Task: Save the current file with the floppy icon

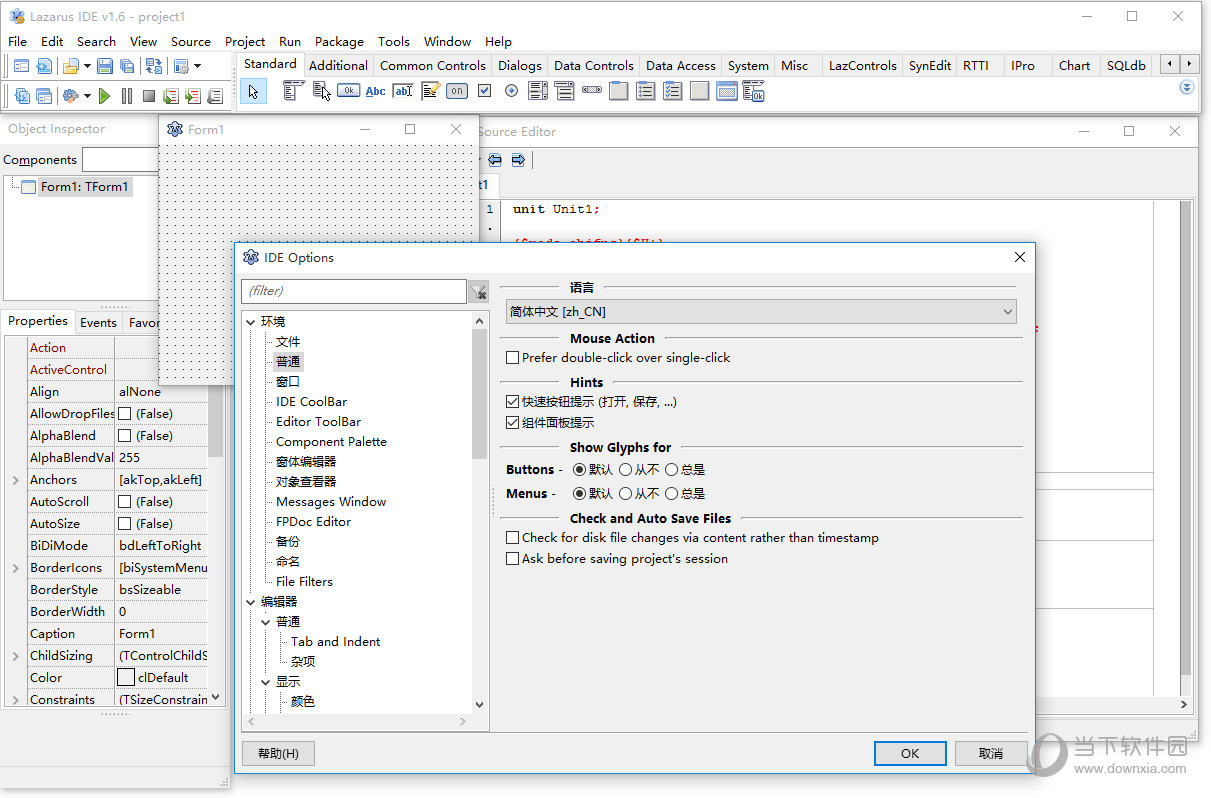Action: (x=105, y=66)
